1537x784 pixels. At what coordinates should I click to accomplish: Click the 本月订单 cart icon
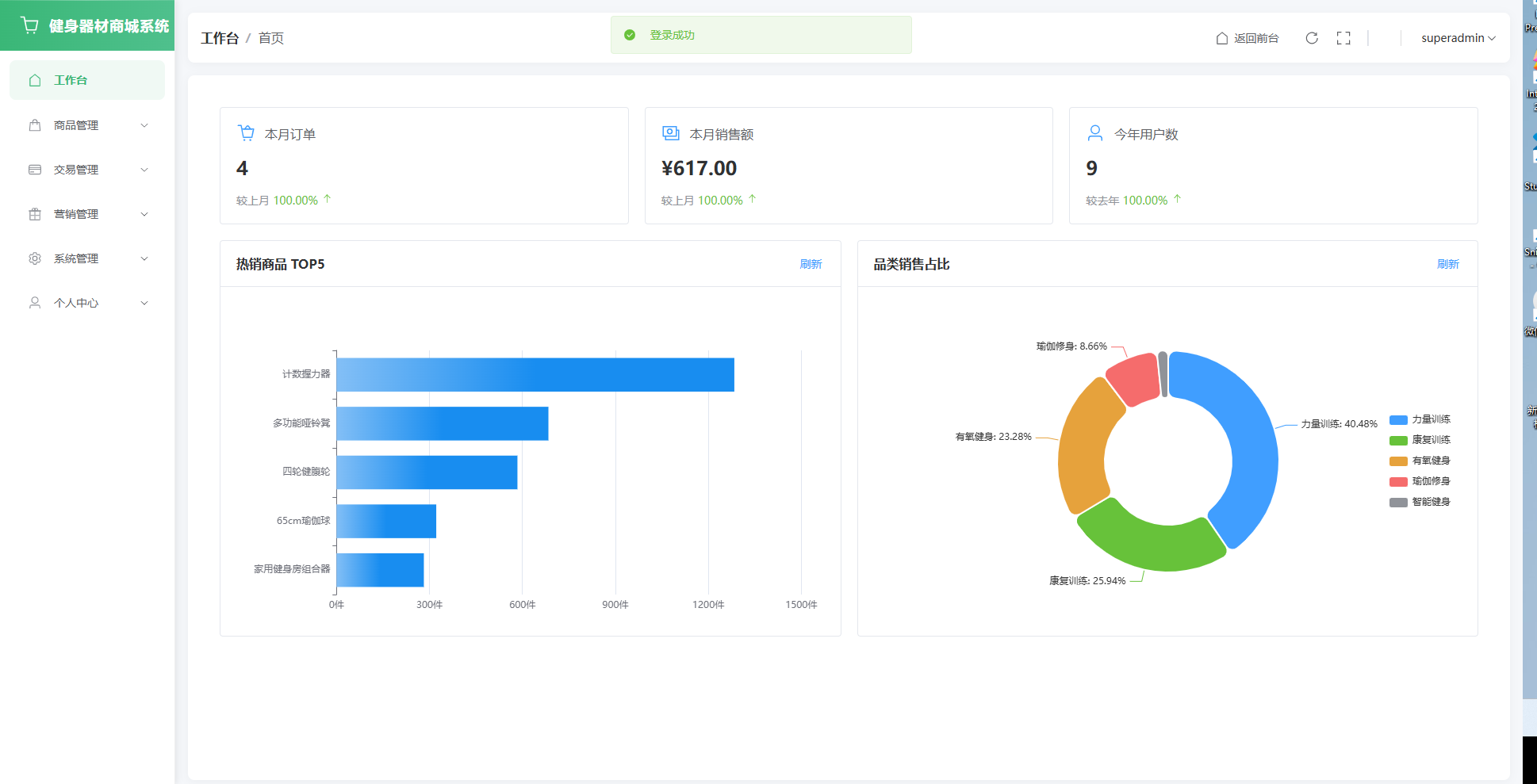coord(247,133)
